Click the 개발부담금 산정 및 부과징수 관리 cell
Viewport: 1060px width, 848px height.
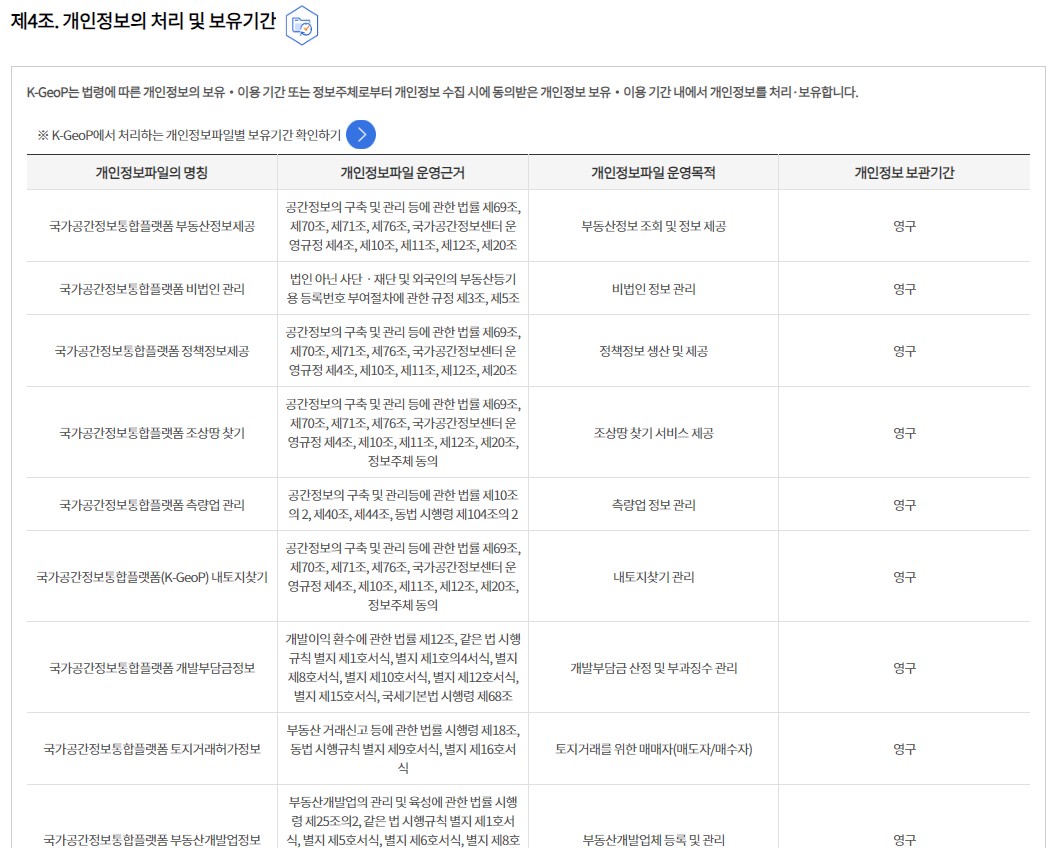(x=653, y=668)
